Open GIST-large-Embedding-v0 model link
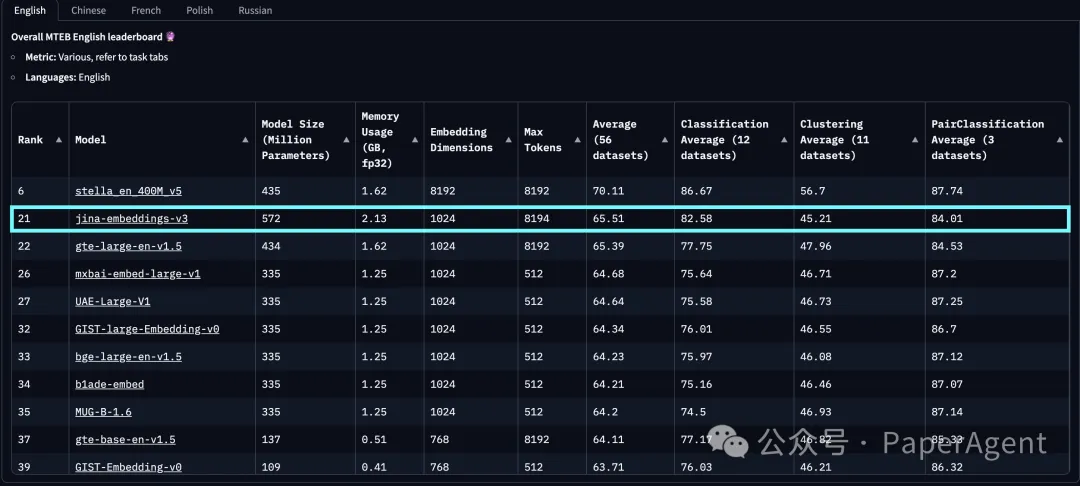Viewport: 1080px width, 486px height. click(x=147, y=329)
